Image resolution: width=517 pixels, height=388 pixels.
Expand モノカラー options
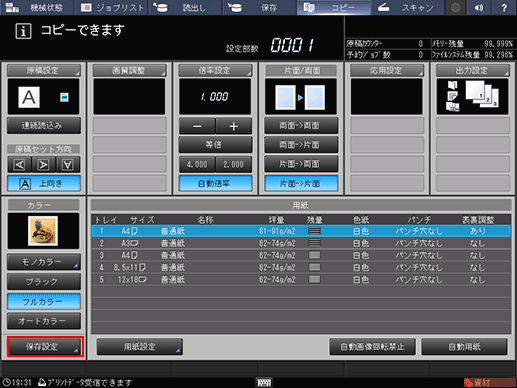[x=44, y=262]
